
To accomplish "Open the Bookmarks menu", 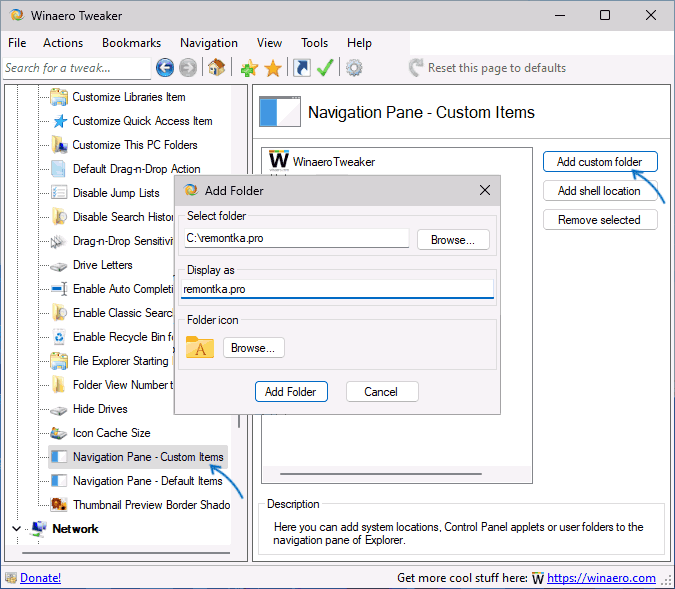I will click(x=131, y=43).
